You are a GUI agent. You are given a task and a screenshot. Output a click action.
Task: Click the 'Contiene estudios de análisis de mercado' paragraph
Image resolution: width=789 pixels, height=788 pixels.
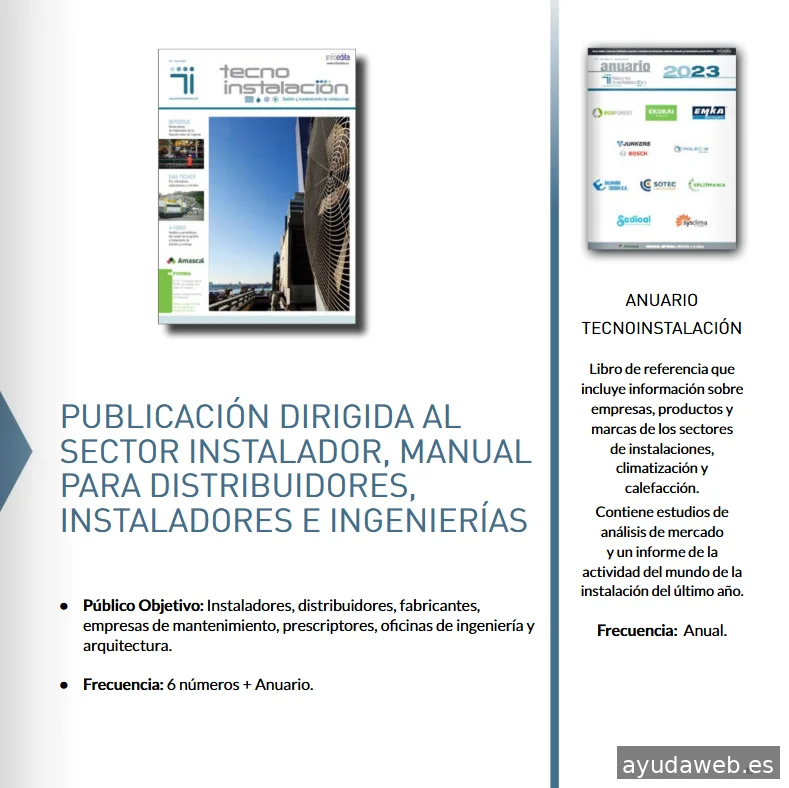(x=662, y=551)
